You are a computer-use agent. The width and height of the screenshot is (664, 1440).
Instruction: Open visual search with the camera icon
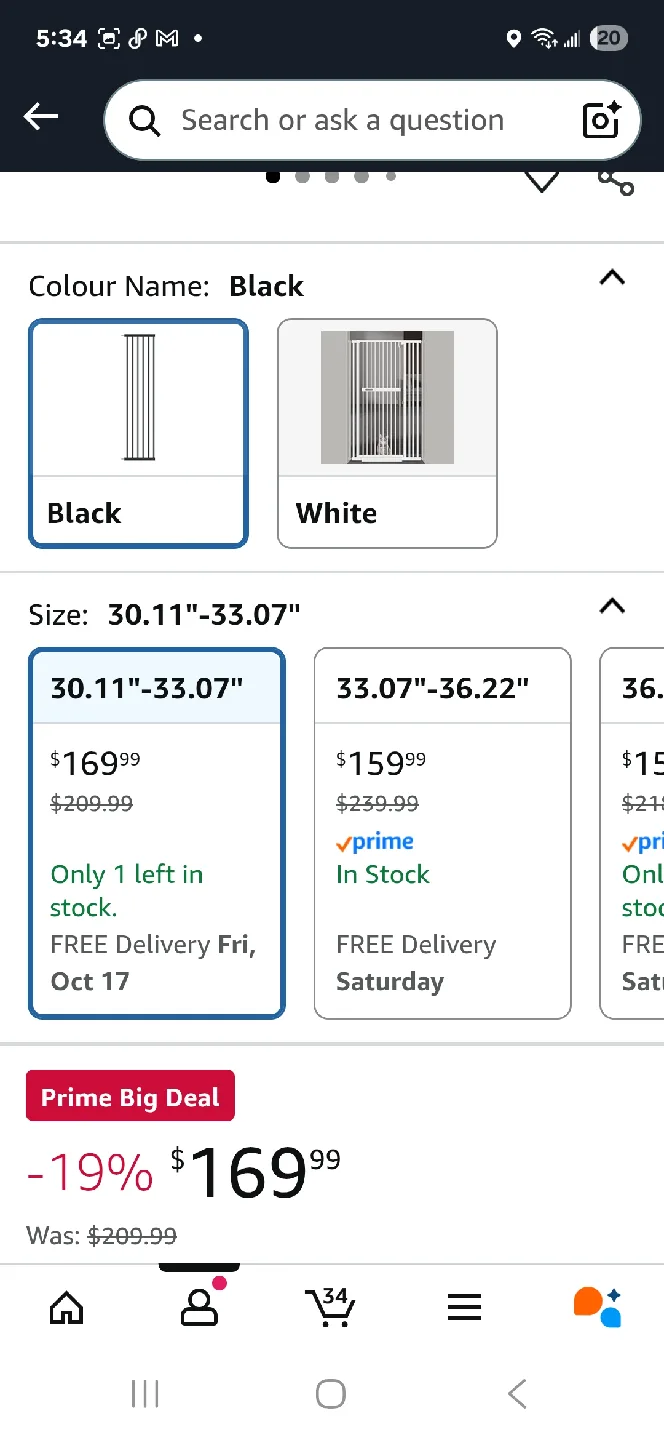tap(599, 120)
